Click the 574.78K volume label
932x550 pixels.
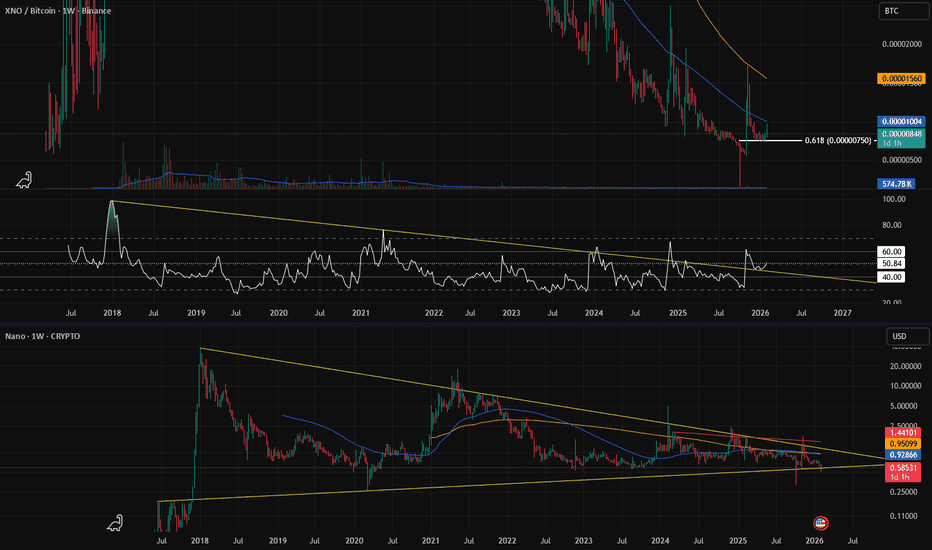[x=896, y=184]
